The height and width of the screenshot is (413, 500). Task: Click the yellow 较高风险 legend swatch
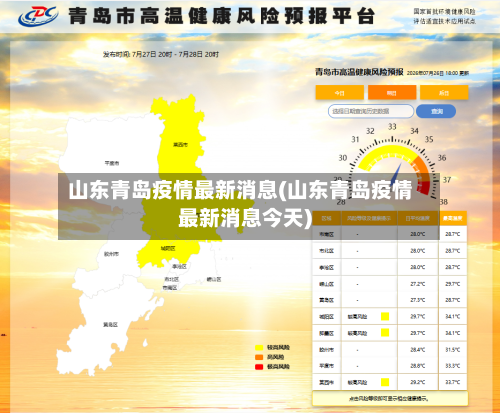(259, 347)
